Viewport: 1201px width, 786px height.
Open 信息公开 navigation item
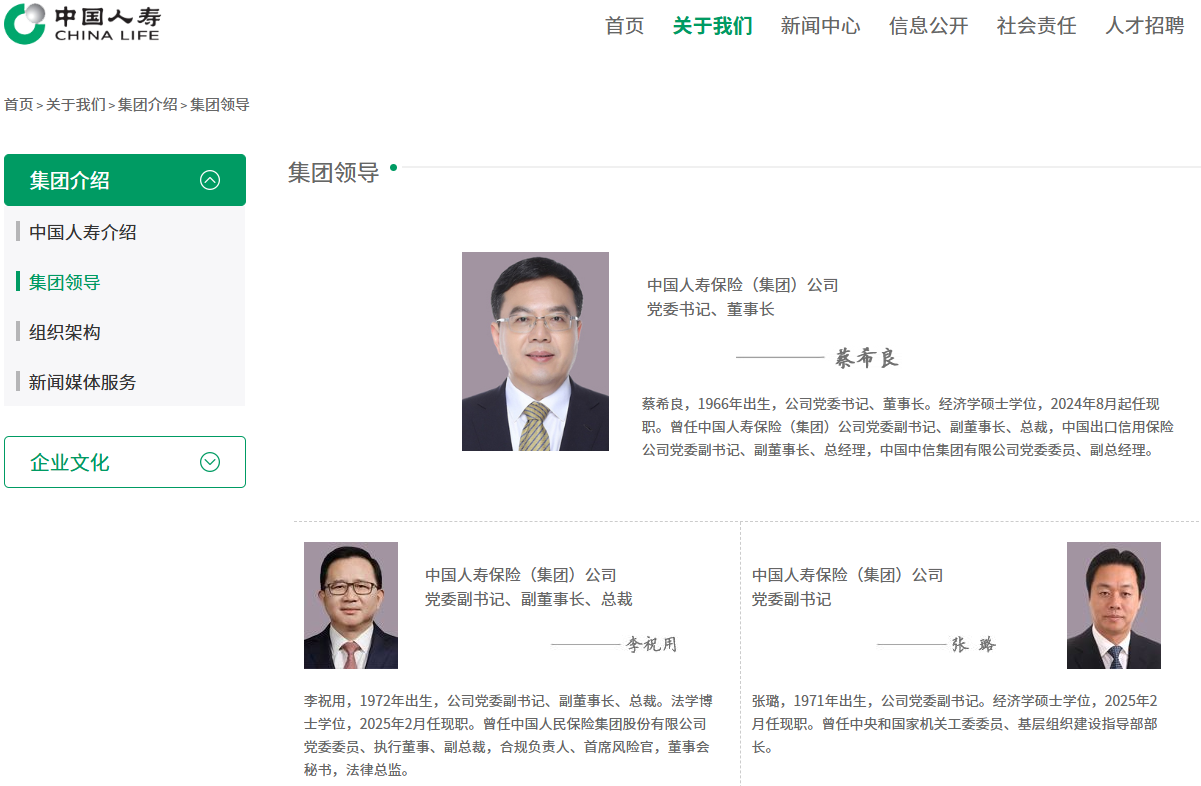[x=928, y=26]
